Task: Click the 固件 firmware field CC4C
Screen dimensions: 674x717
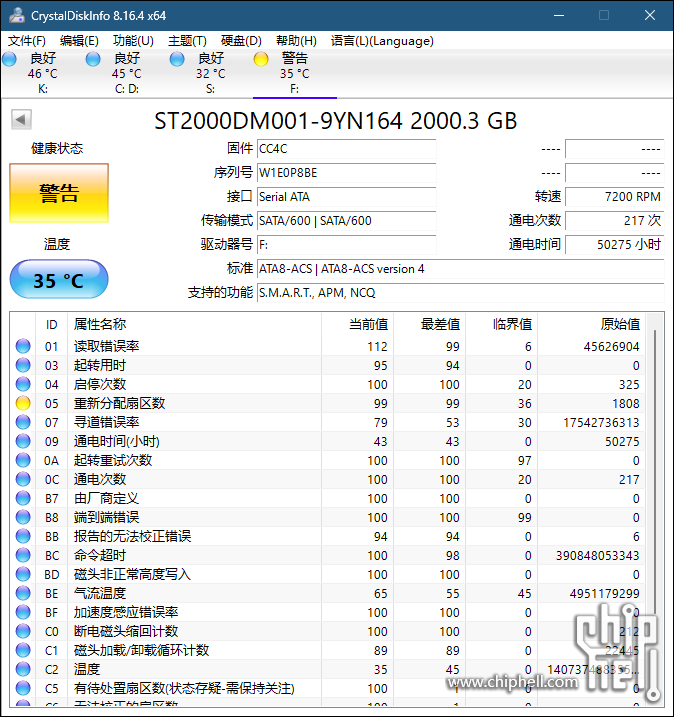Action: (346, 149)
